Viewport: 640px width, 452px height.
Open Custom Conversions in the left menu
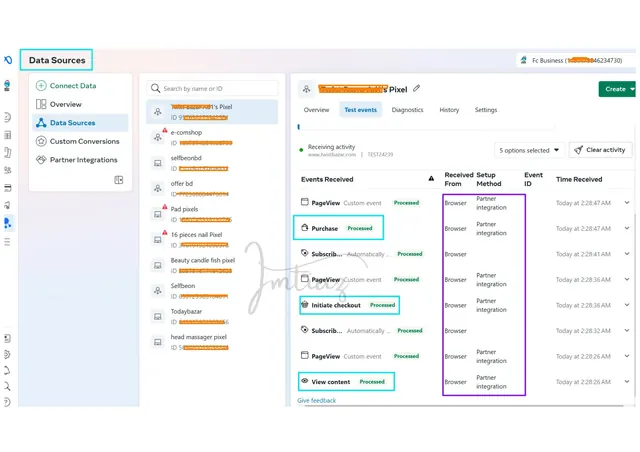[x=80, y=141]
